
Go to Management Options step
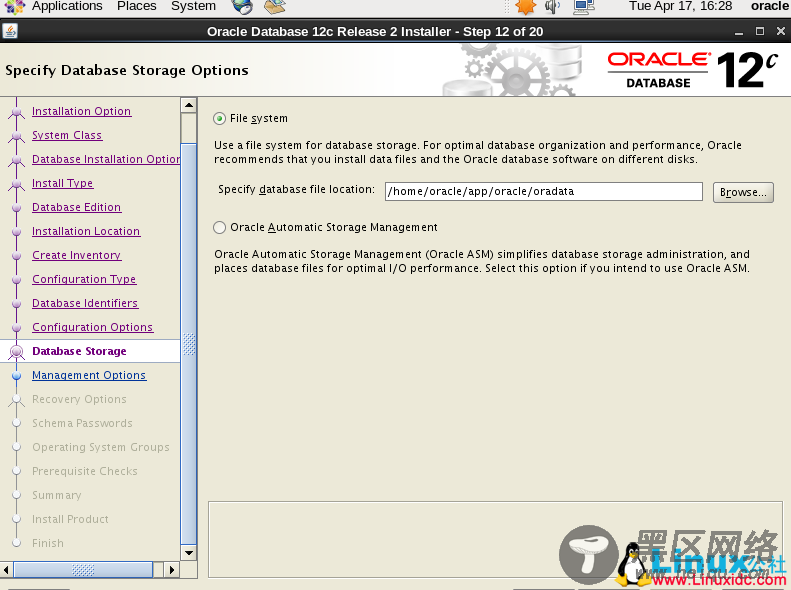click(x=89, y=375)
